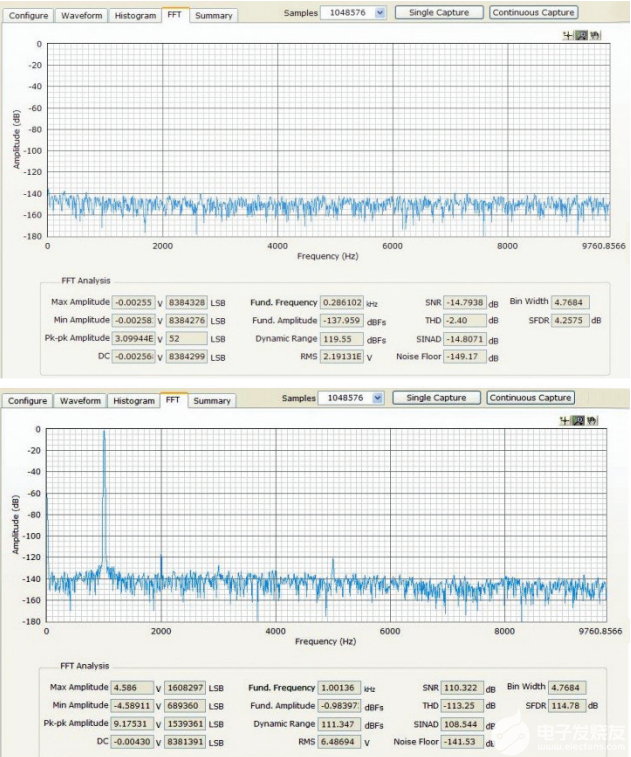
Task: Select the pan hand tool in lower graph
Action: pyautogui.click(x=593, y=421)
